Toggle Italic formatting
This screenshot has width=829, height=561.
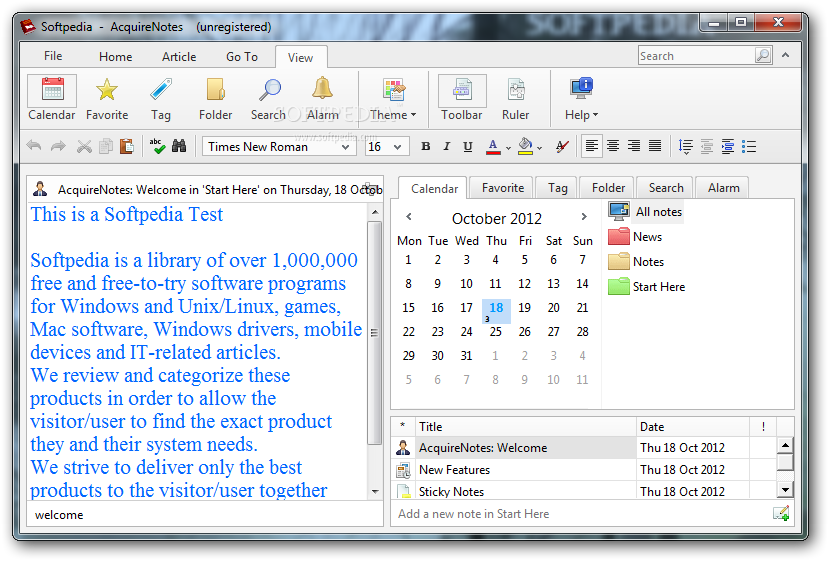tap(447, 146)
